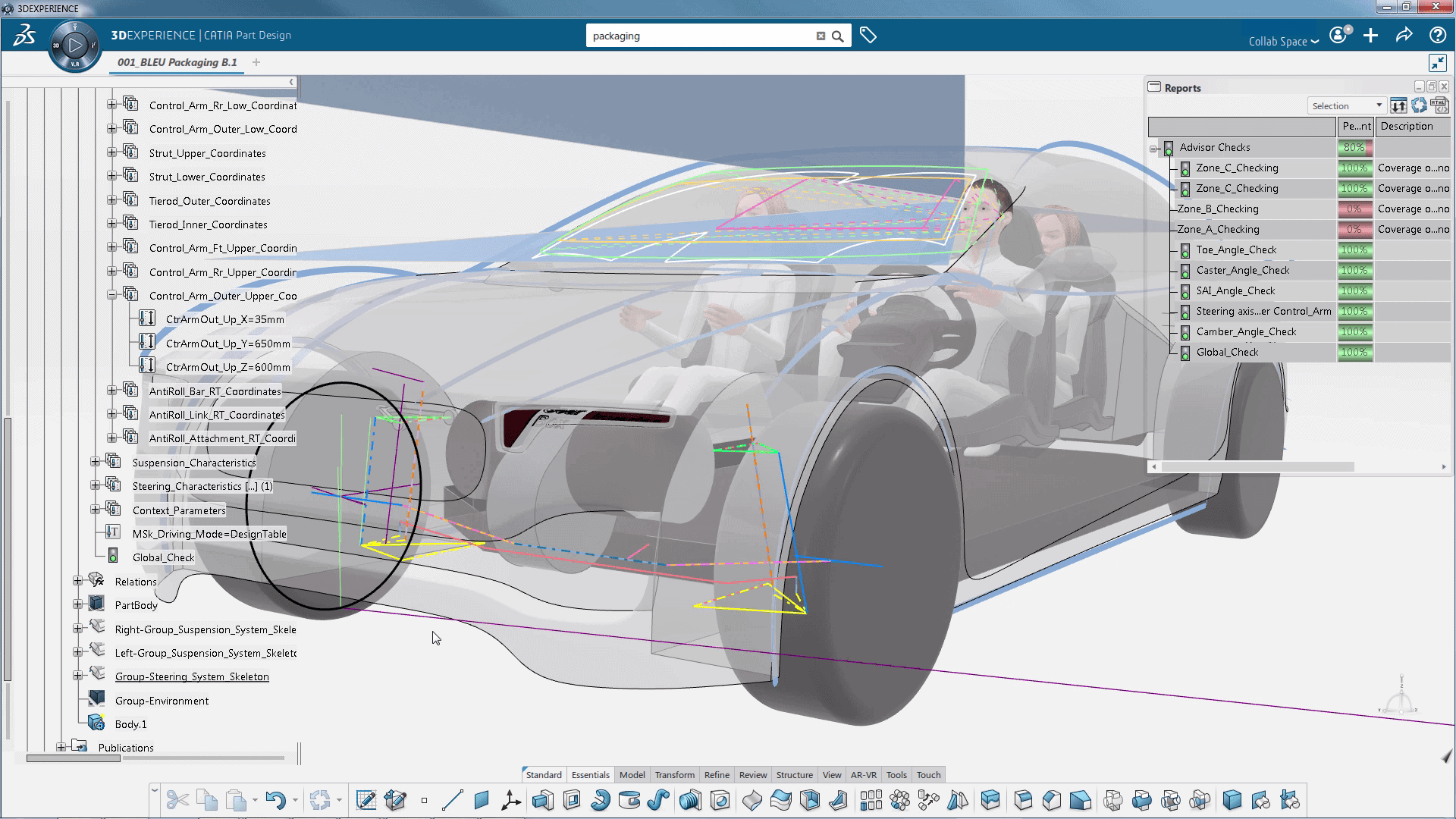Click the Extrude feature icon

pyautogui.click(x=543, y=800)
